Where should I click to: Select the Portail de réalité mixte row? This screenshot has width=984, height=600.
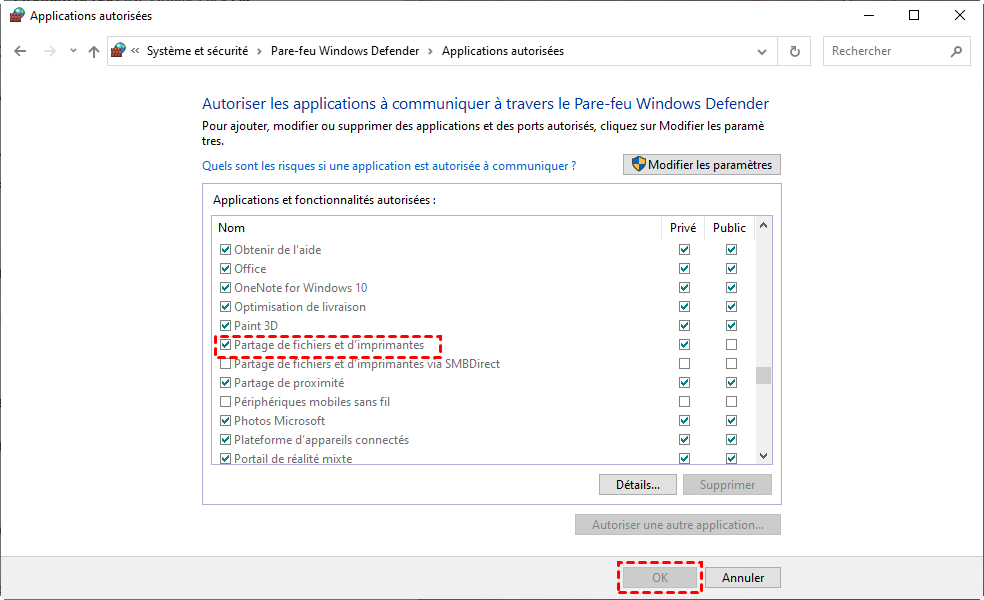click(483, 458)
